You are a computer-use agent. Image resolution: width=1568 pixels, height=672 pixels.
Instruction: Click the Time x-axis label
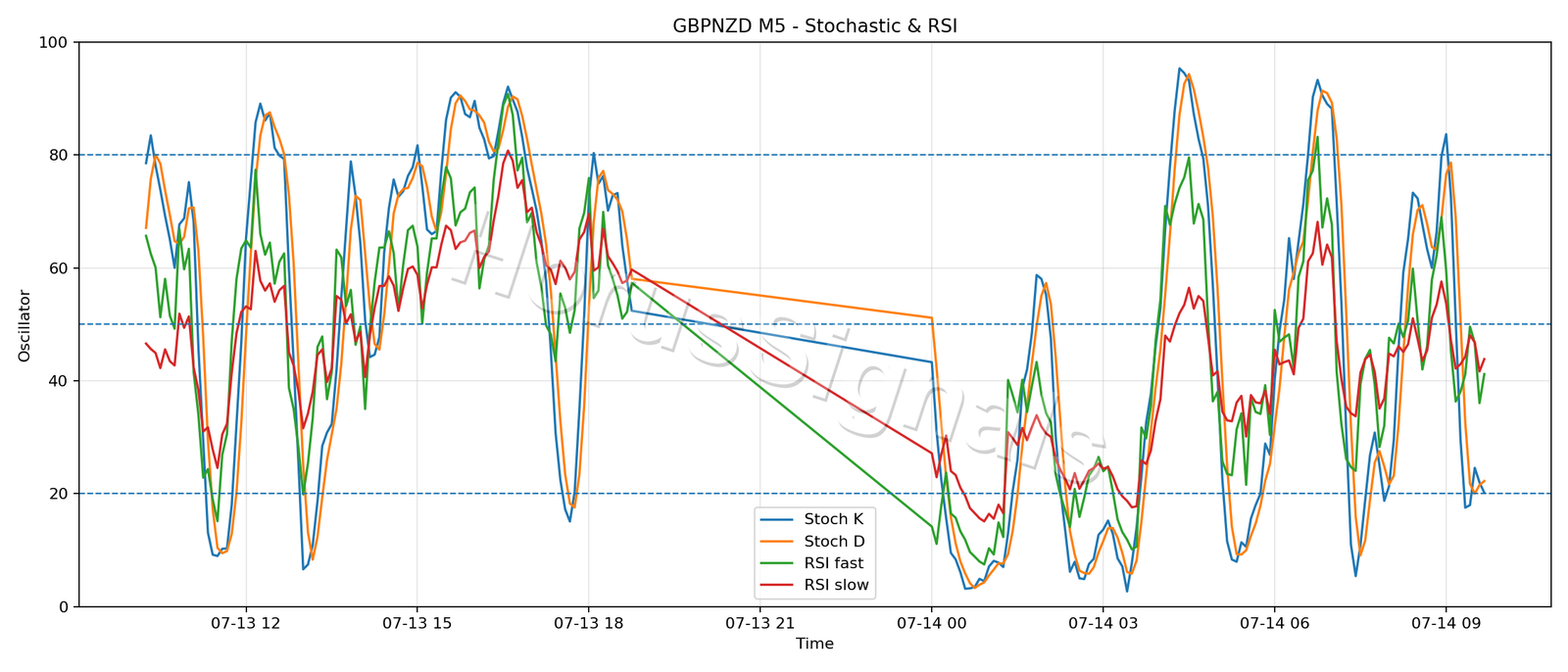click(x=814, y=644)
